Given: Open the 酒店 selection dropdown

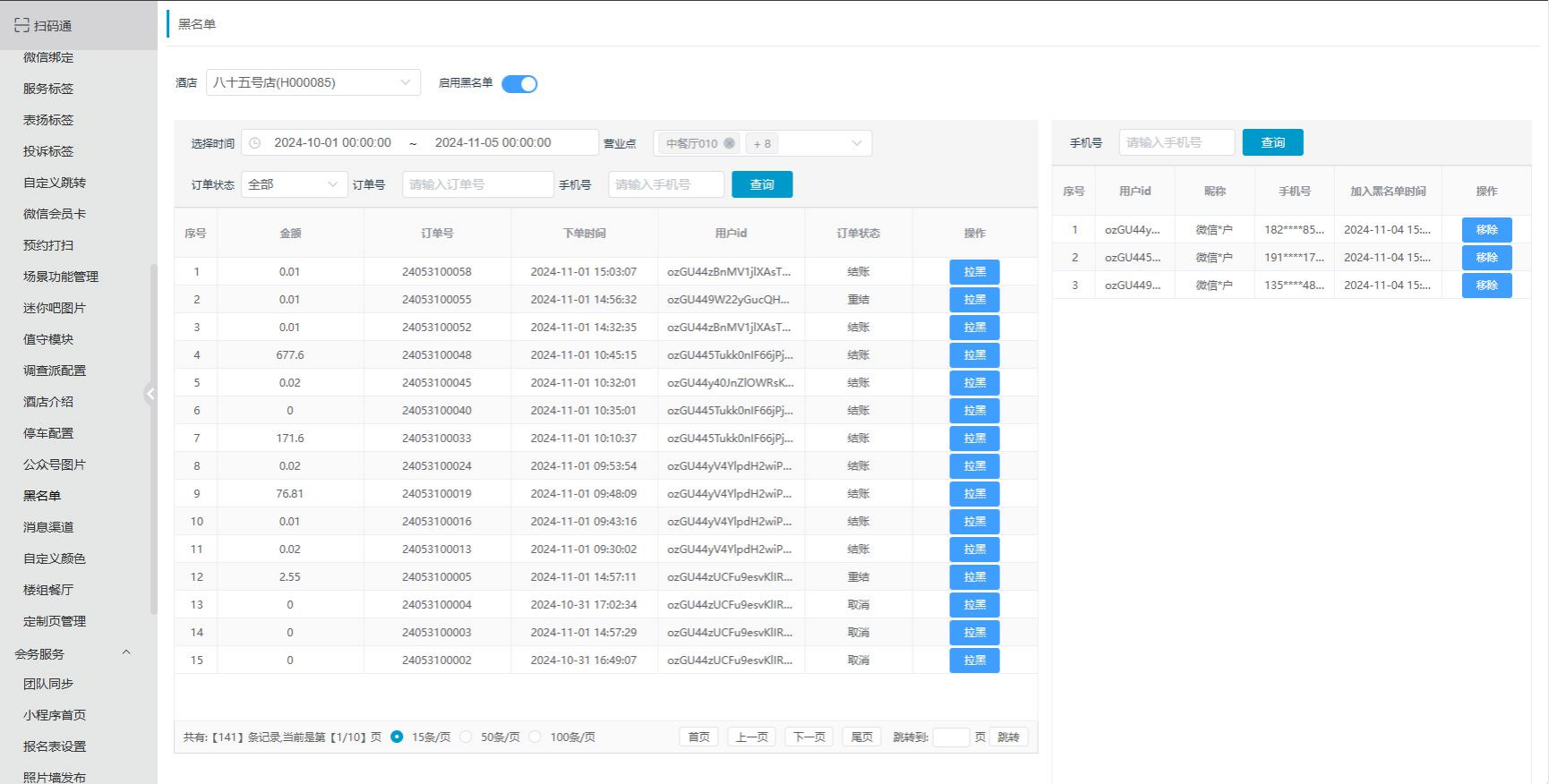Looking at the screenshot, I should (x=312, y=82).
